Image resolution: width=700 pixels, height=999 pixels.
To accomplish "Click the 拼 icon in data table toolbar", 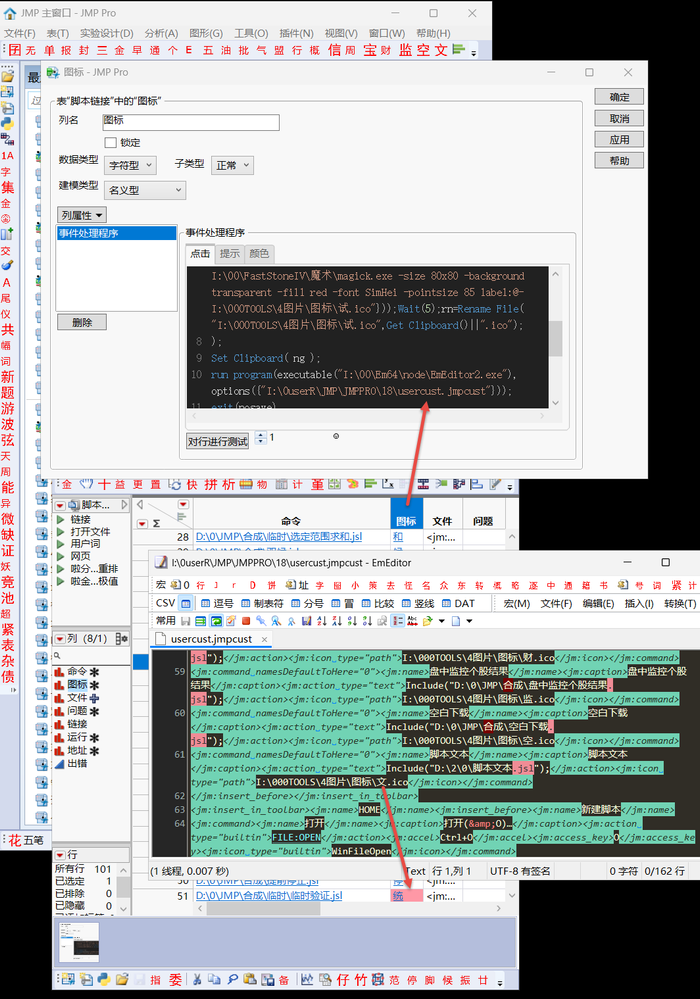I will pyautogui.click(x=211, y=485).
